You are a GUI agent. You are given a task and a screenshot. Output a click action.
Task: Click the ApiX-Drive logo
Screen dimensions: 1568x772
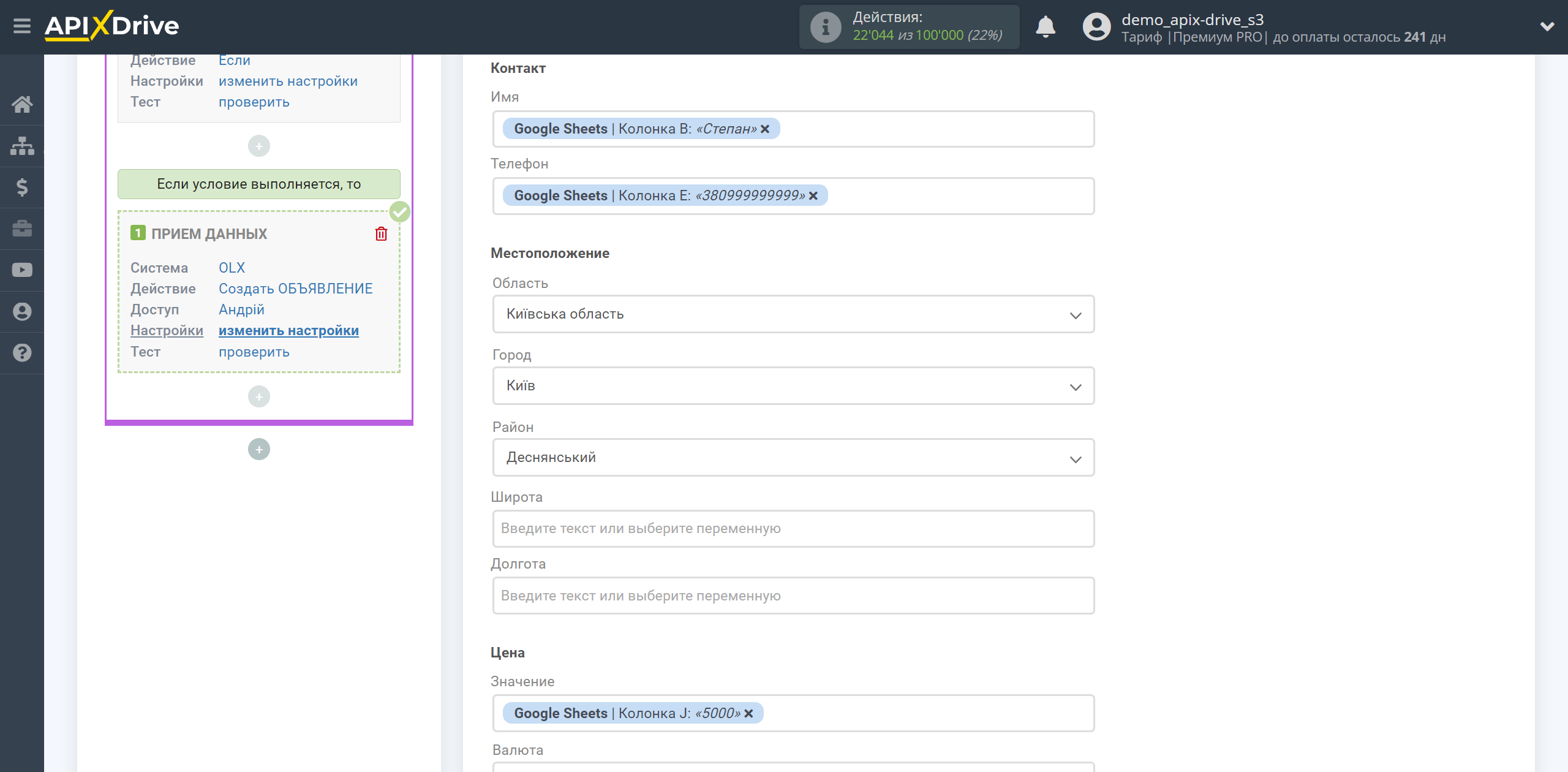[x=112, y=26]
